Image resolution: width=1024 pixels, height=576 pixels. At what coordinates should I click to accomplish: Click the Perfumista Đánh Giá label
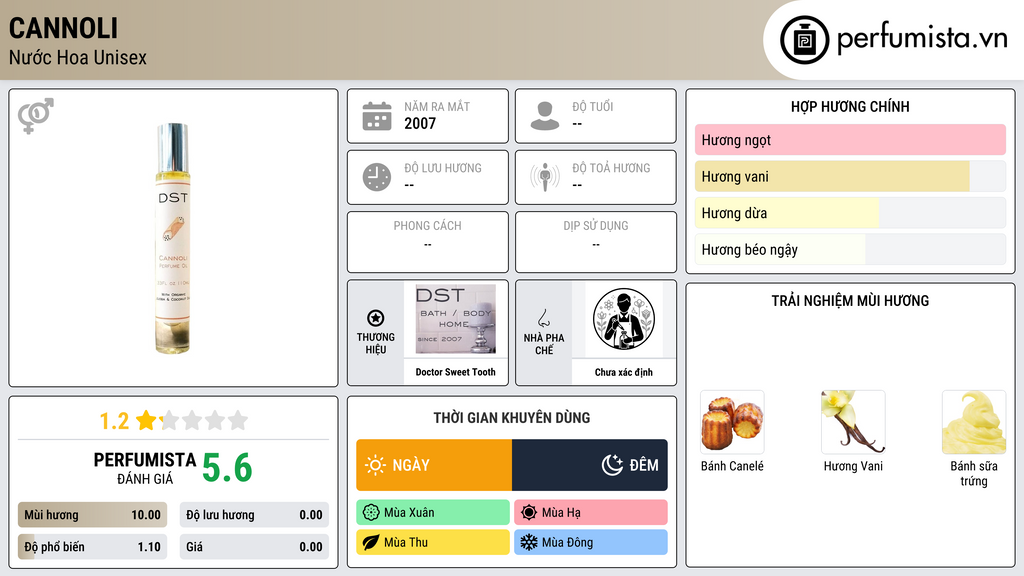144,468
